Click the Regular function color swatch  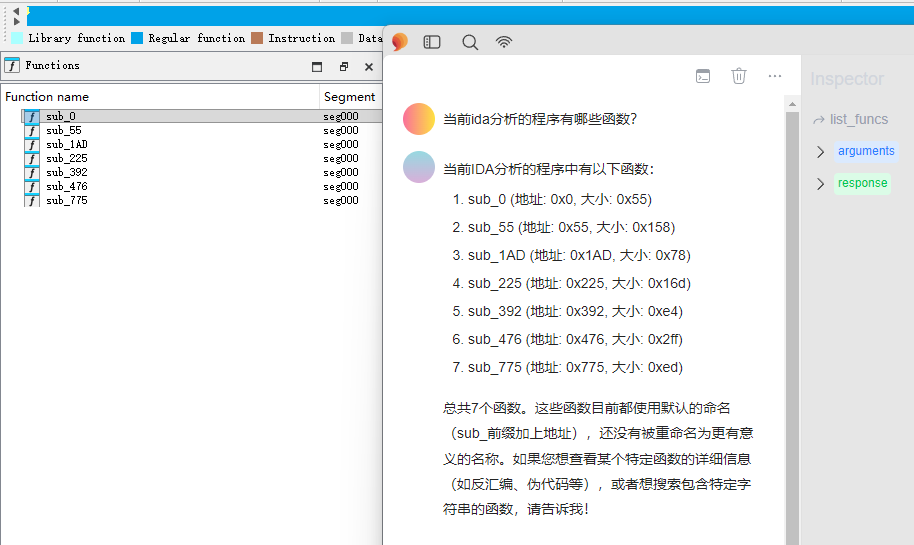(x=137, y=38)
